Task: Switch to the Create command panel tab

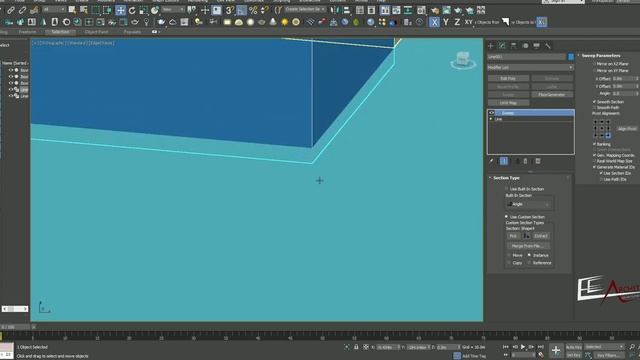Action: [x=491, y=46]
